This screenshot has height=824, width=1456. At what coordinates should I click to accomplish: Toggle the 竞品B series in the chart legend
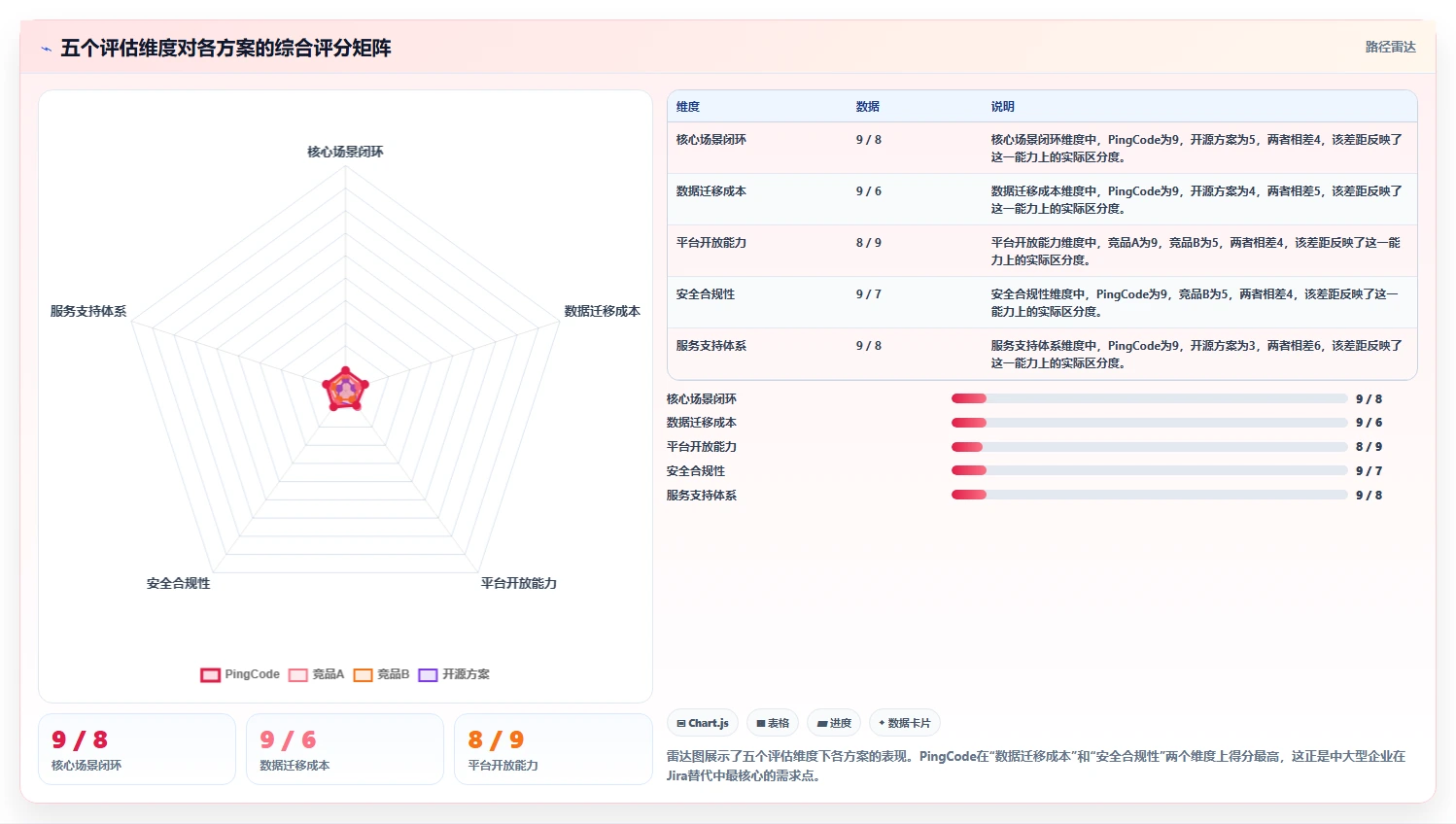381,674
